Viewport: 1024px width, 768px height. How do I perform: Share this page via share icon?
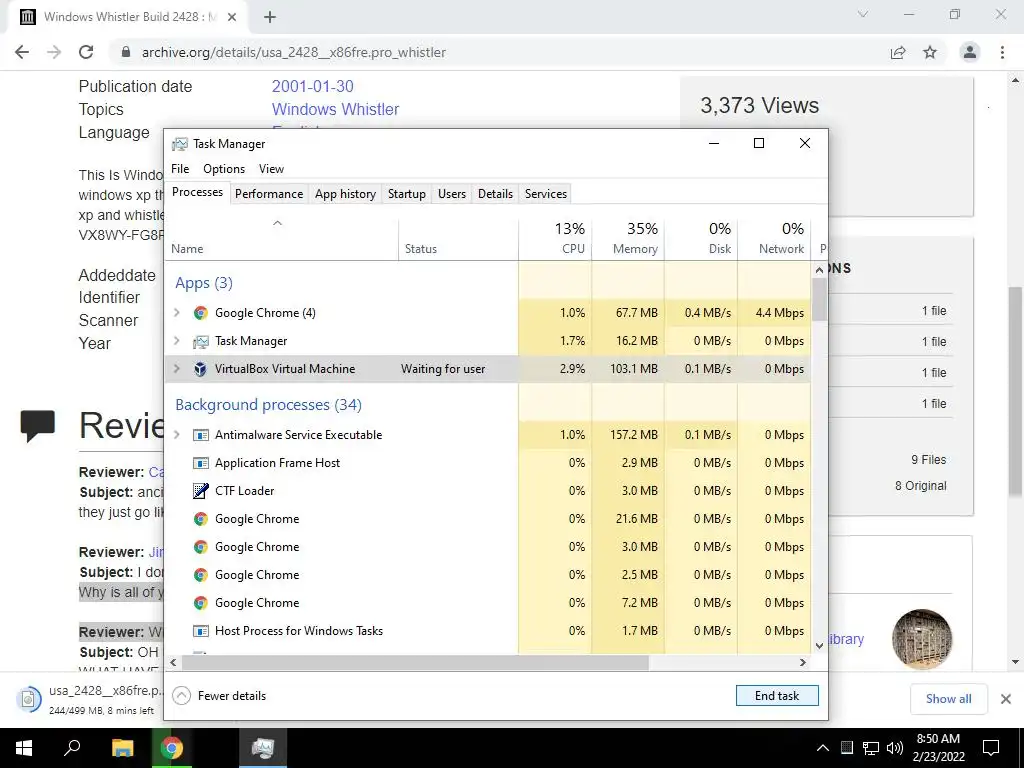click(x=898, y=52)
